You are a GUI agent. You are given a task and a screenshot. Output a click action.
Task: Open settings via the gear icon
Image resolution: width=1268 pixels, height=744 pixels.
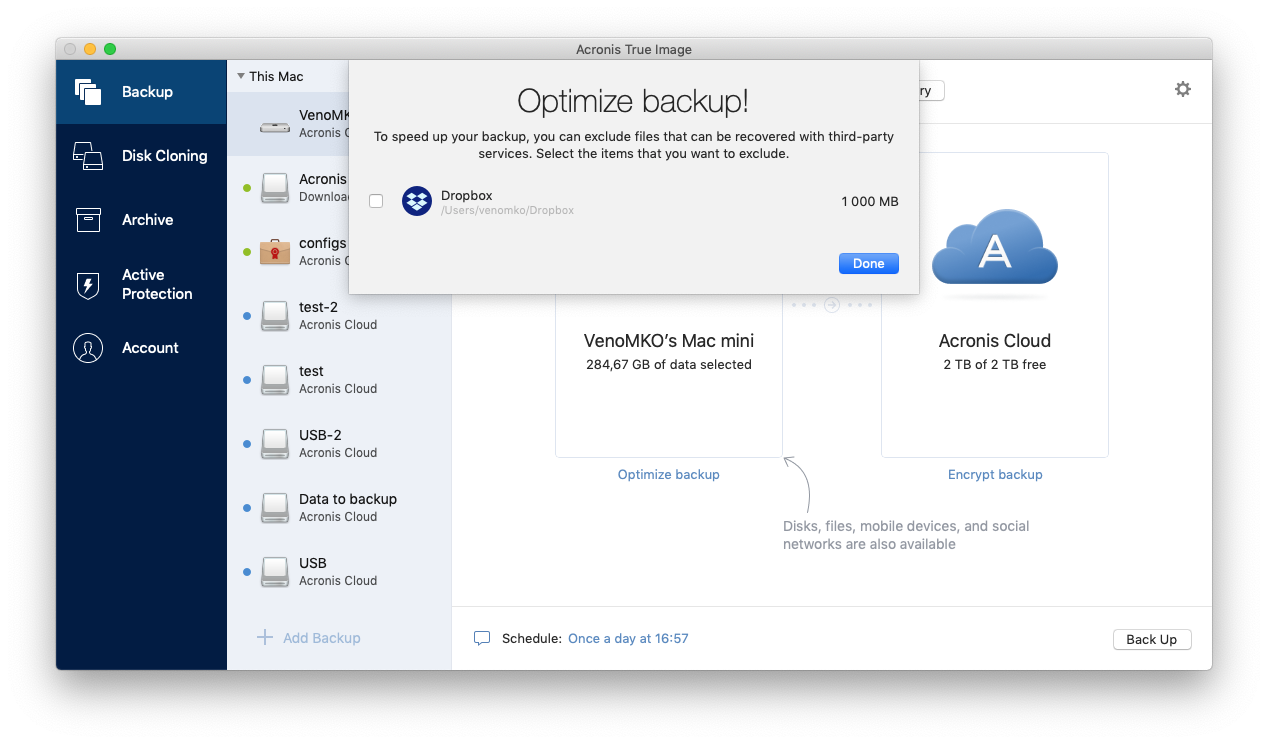pyautogui.click(x=1183, y=90)
